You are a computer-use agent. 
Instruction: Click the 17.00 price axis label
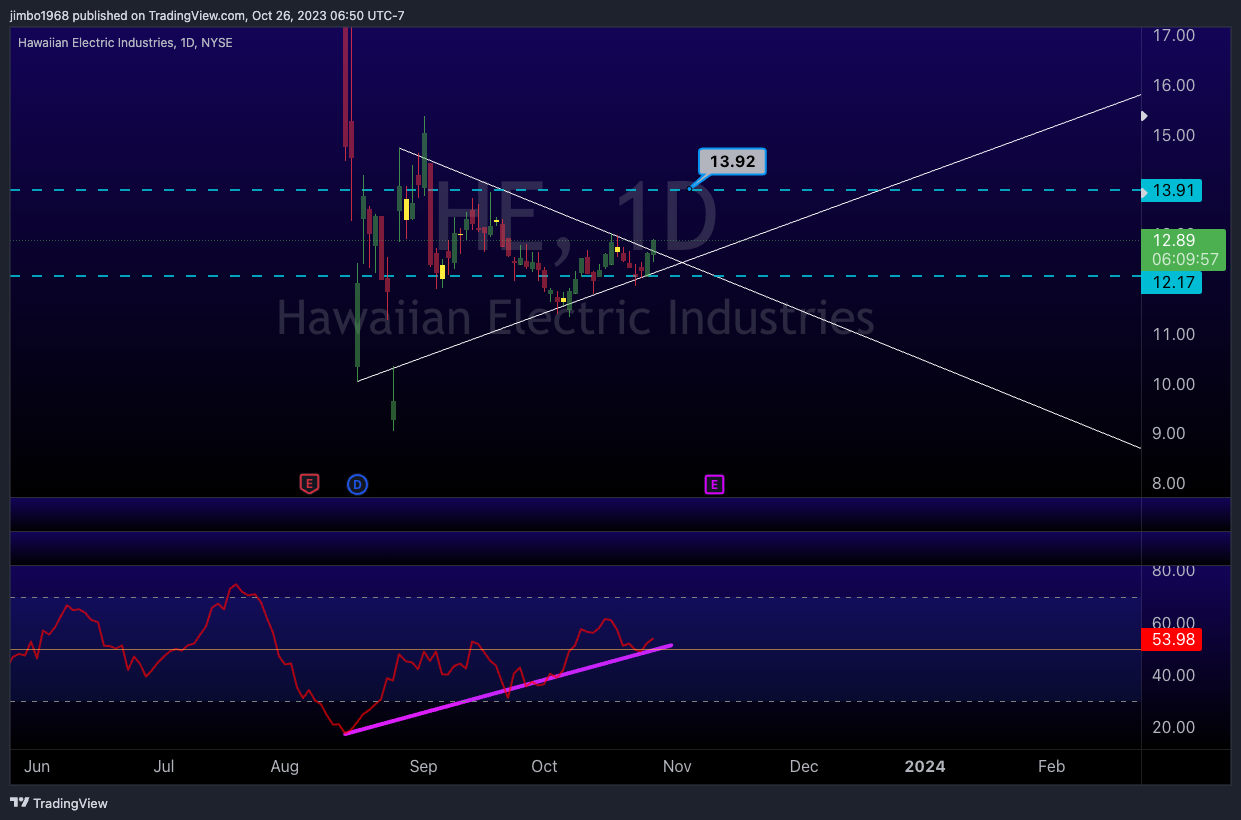point(1174,35)
